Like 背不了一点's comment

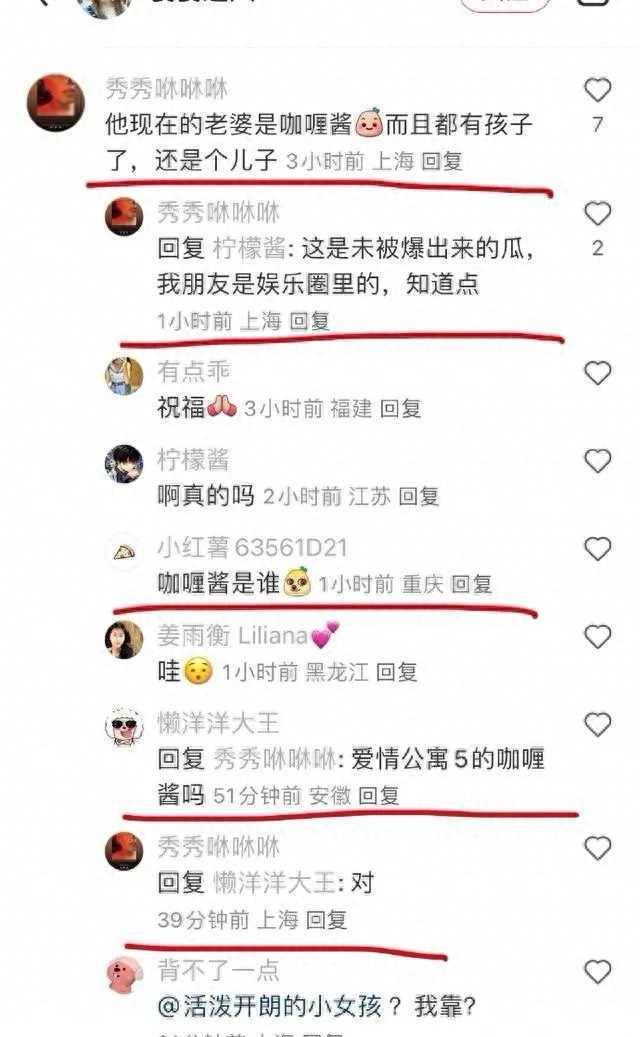(x=597, y=972)
